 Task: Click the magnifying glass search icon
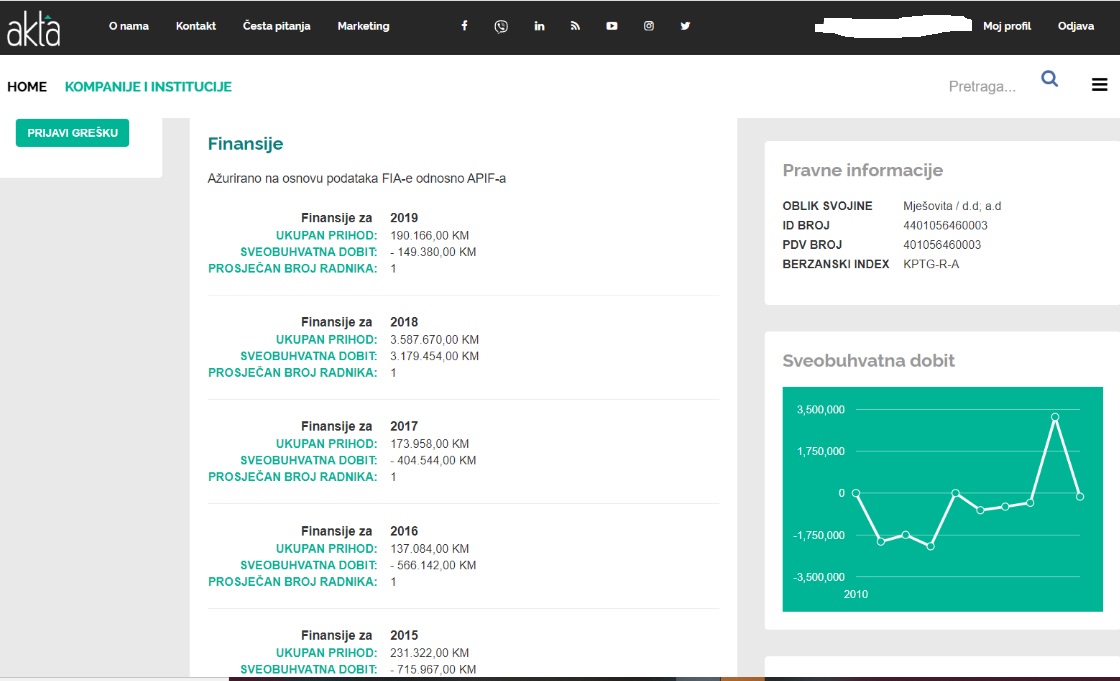(x=1049, y=79)
